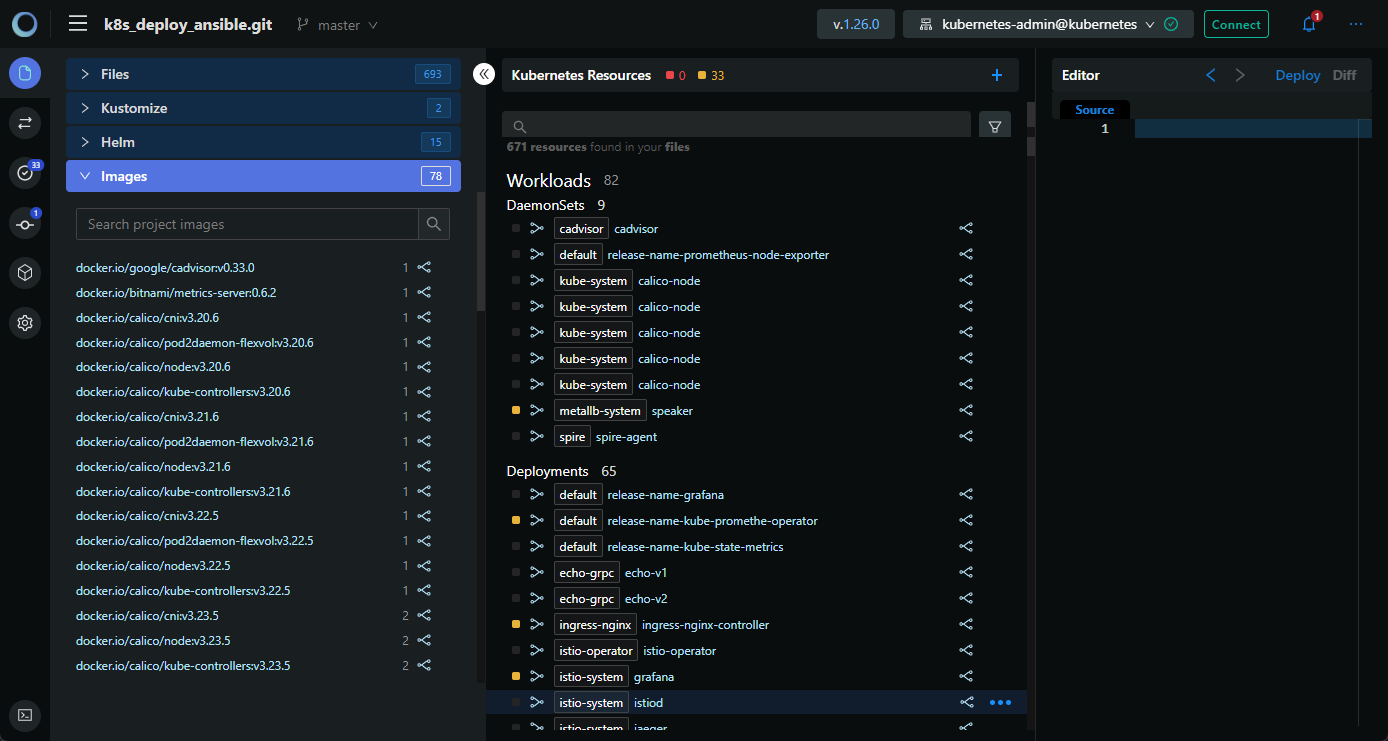1388x741 pixels.
Task: Focus the Kubernetes Resources search box
Action: (737, 127)
